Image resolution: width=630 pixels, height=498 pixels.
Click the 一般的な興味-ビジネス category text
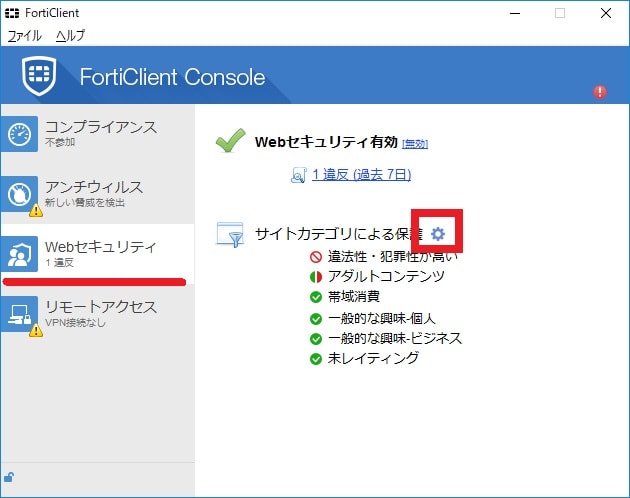coord(395,338)
